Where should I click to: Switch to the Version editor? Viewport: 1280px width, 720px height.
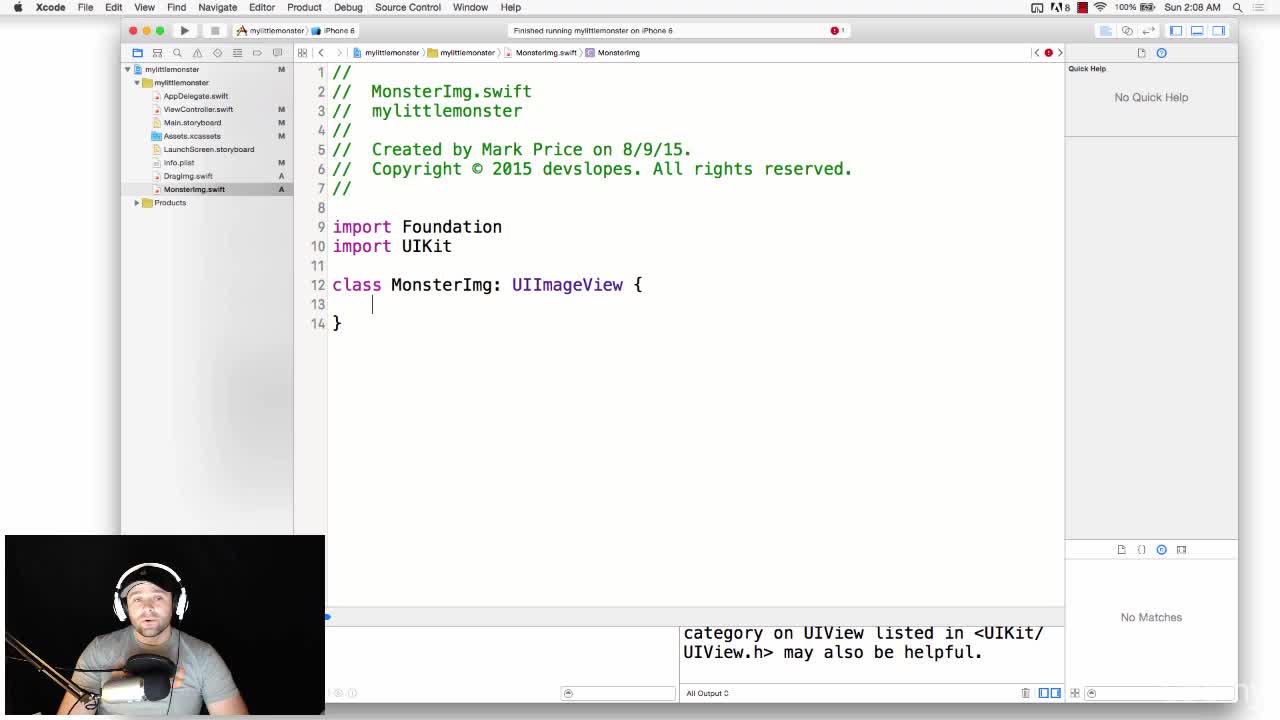click(1148, 31)
